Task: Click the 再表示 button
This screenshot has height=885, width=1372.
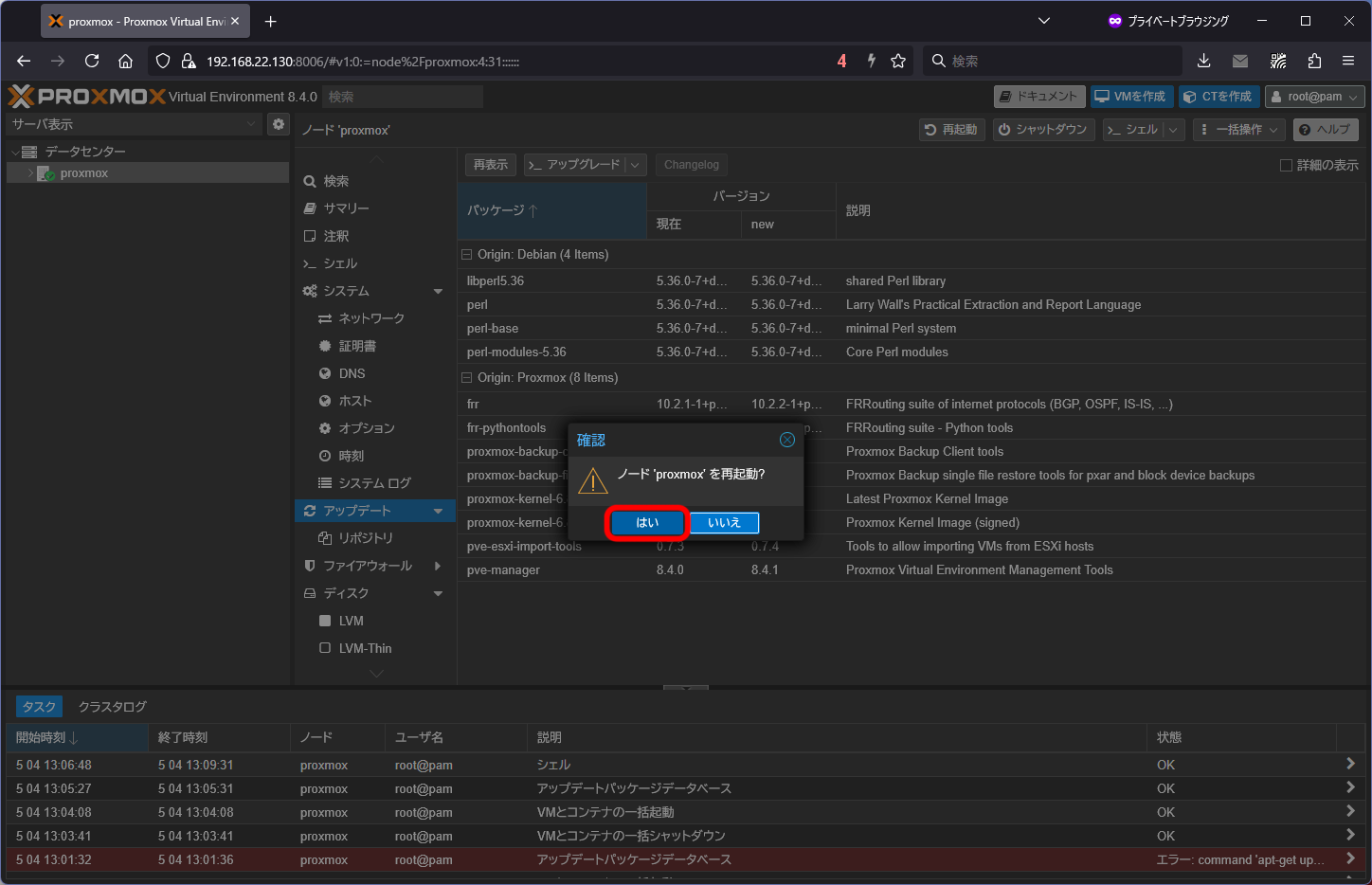Action: point(491,165)
